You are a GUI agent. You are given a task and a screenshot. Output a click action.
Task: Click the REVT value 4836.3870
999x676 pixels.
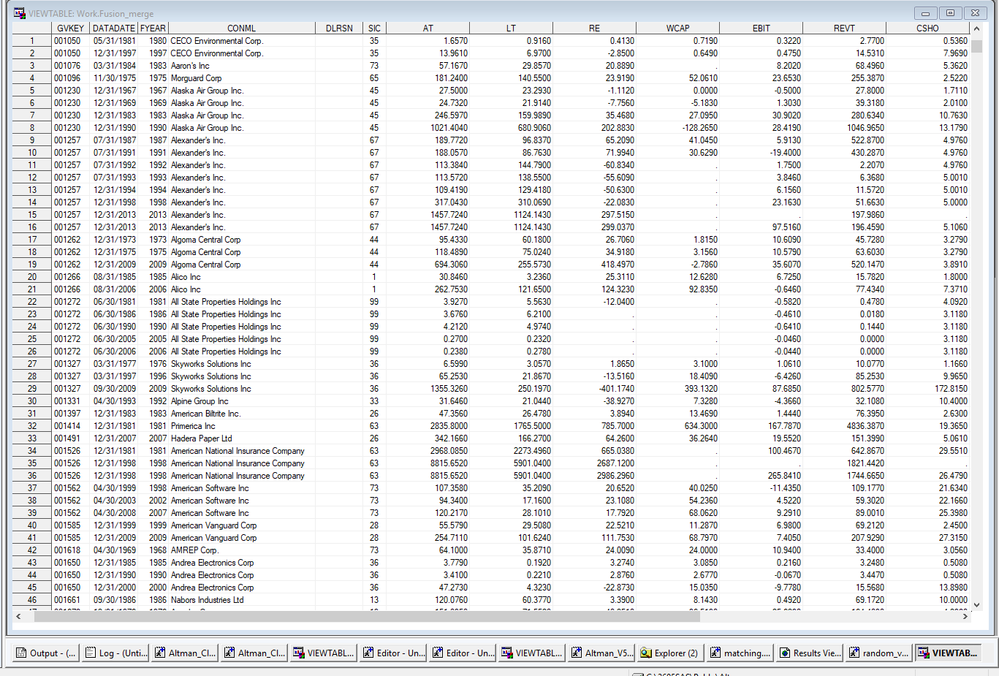pyautogui.click(x=844, y=426)
